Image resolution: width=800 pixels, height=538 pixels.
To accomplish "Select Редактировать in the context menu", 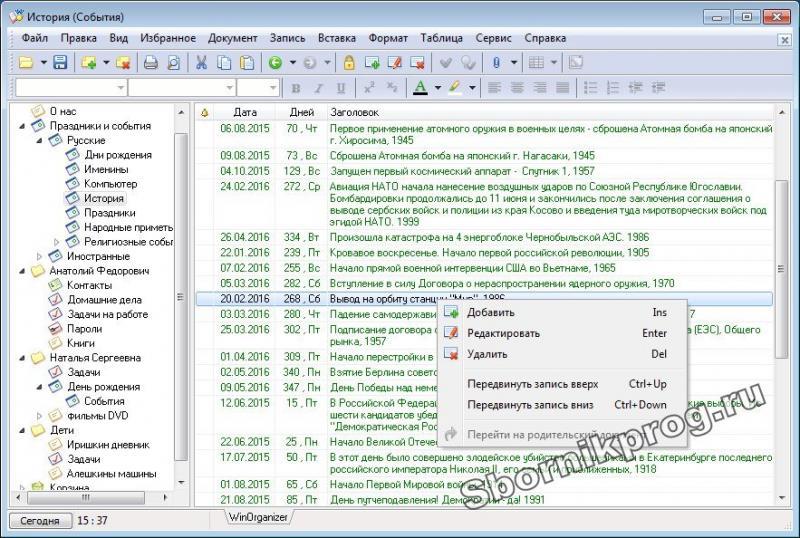I will click(503, 333).
